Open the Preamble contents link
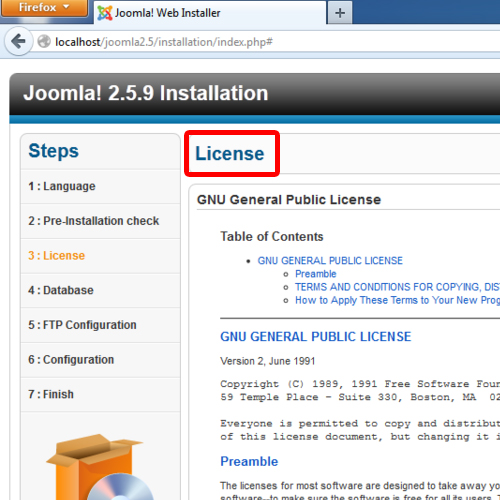The height and width of the screenshot is (500, 500). (x=316, y=274)
